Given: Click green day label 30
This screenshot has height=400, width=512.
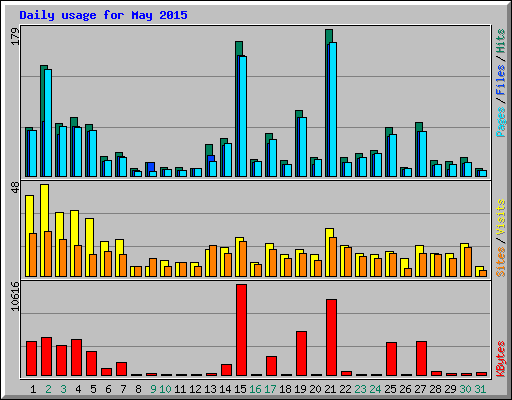Looking at the screenshot, I should pos(465,389).
